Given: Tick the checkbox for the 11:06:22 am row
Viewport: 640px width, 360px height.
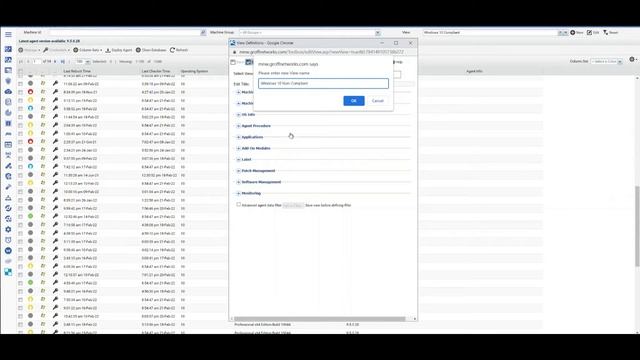Looking at the screenshot, I should 20,84.
